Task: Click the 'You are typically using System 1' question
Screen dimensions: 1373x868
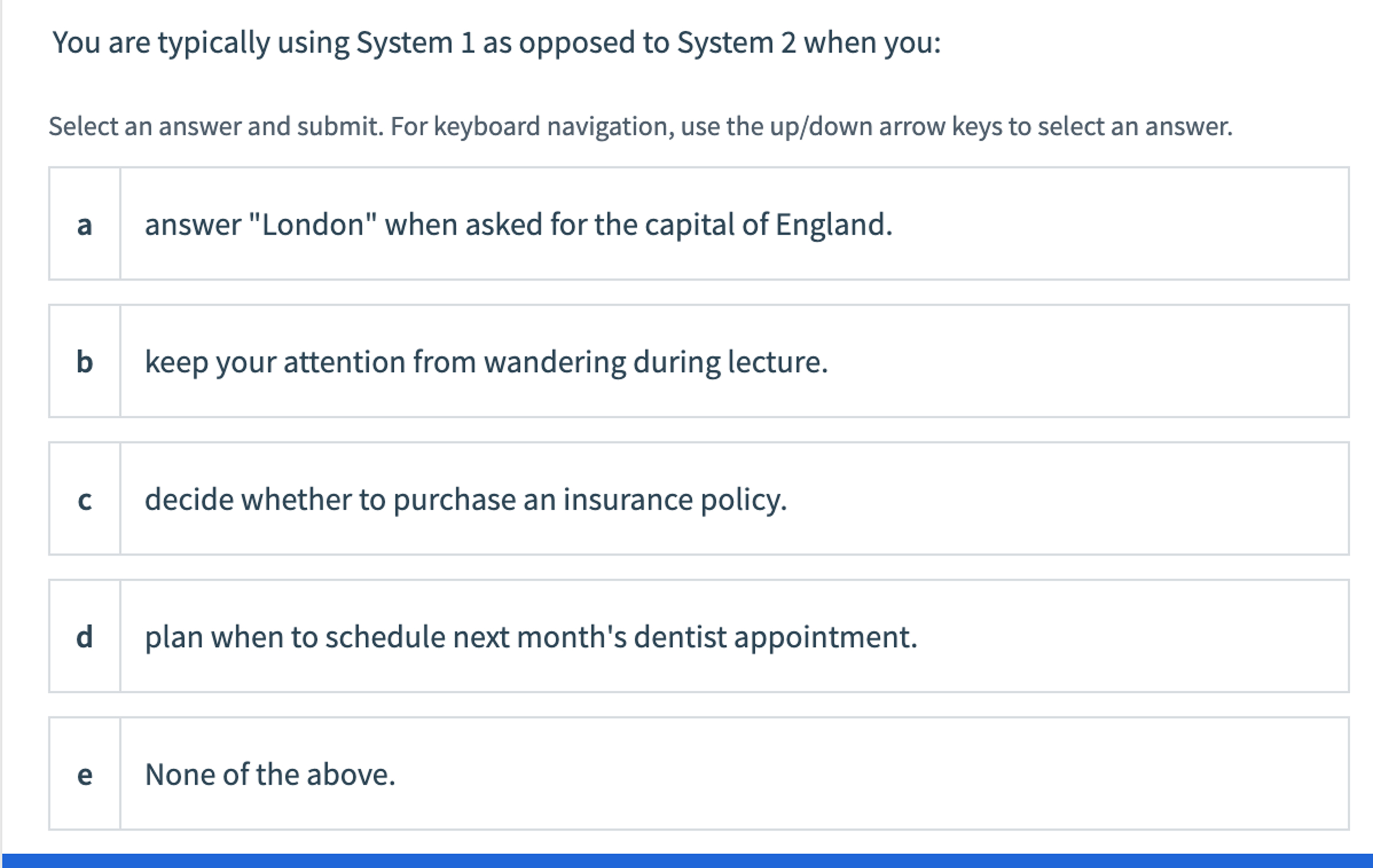Action: click(x=496, y=42)
